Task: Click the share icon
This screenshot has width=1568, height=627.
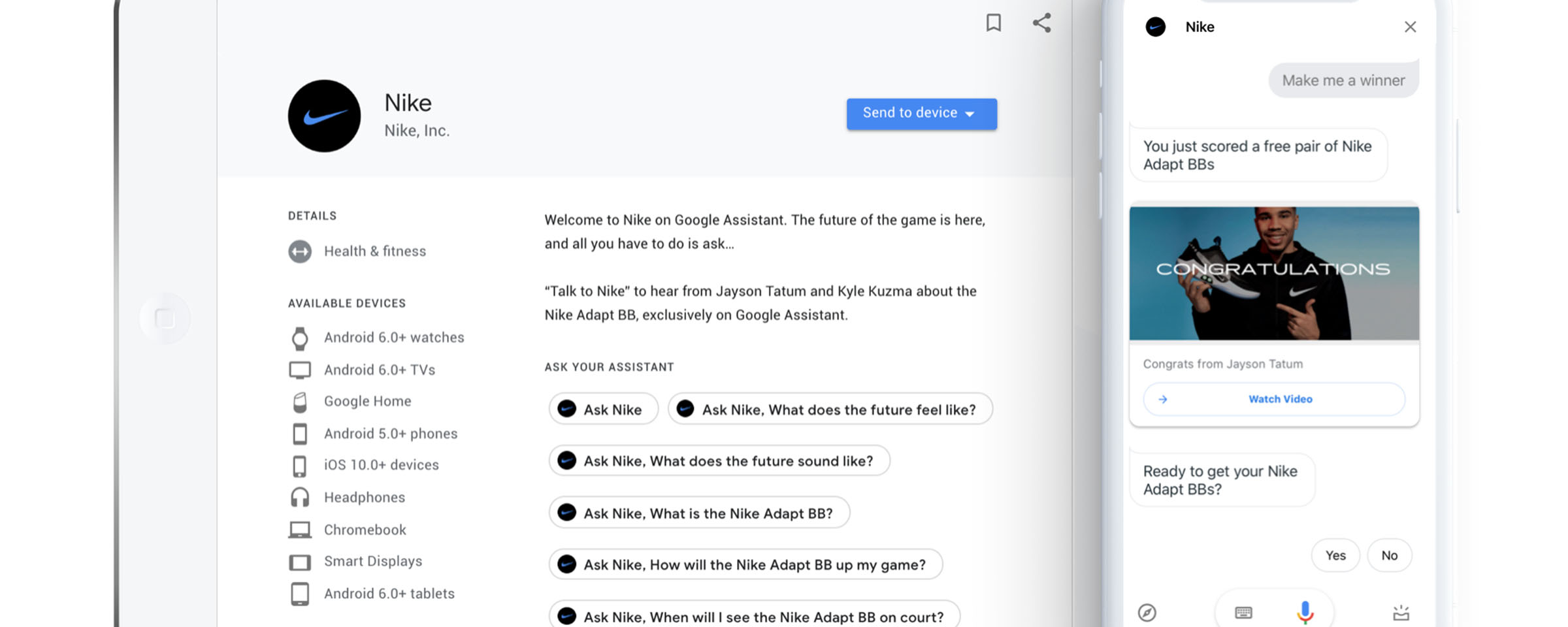Action: click(x=1041, y=23)
